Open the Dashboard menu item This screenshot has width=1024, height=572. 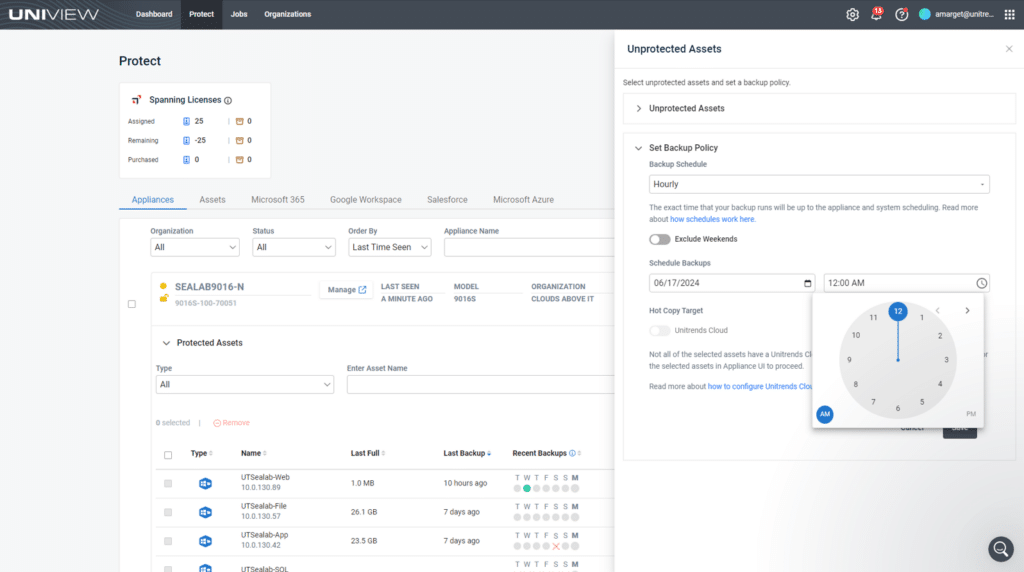pos(154,14)
